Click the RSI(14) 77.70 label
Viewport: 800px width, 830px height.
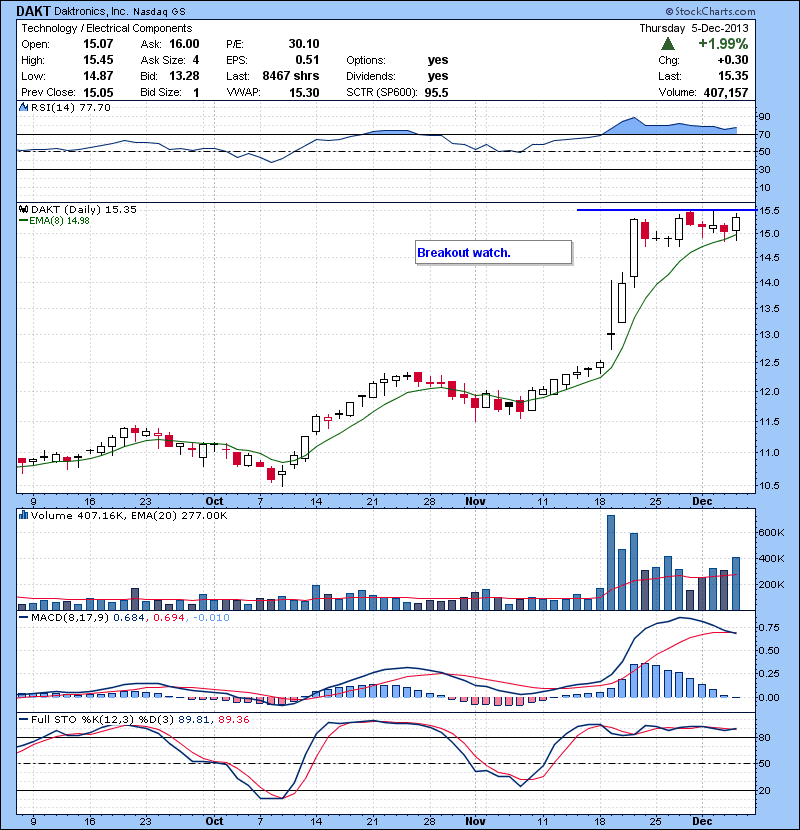[71, 107]
